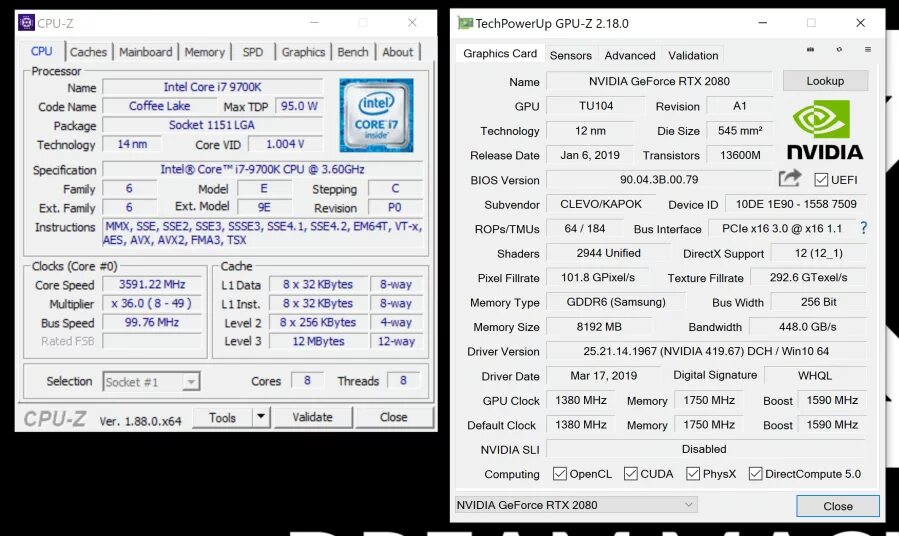Image resolution: width=899 pixels, height=536 pixels.
Task: Click the Device ID 10DE 1E90 value
Action: coord(796,204)
